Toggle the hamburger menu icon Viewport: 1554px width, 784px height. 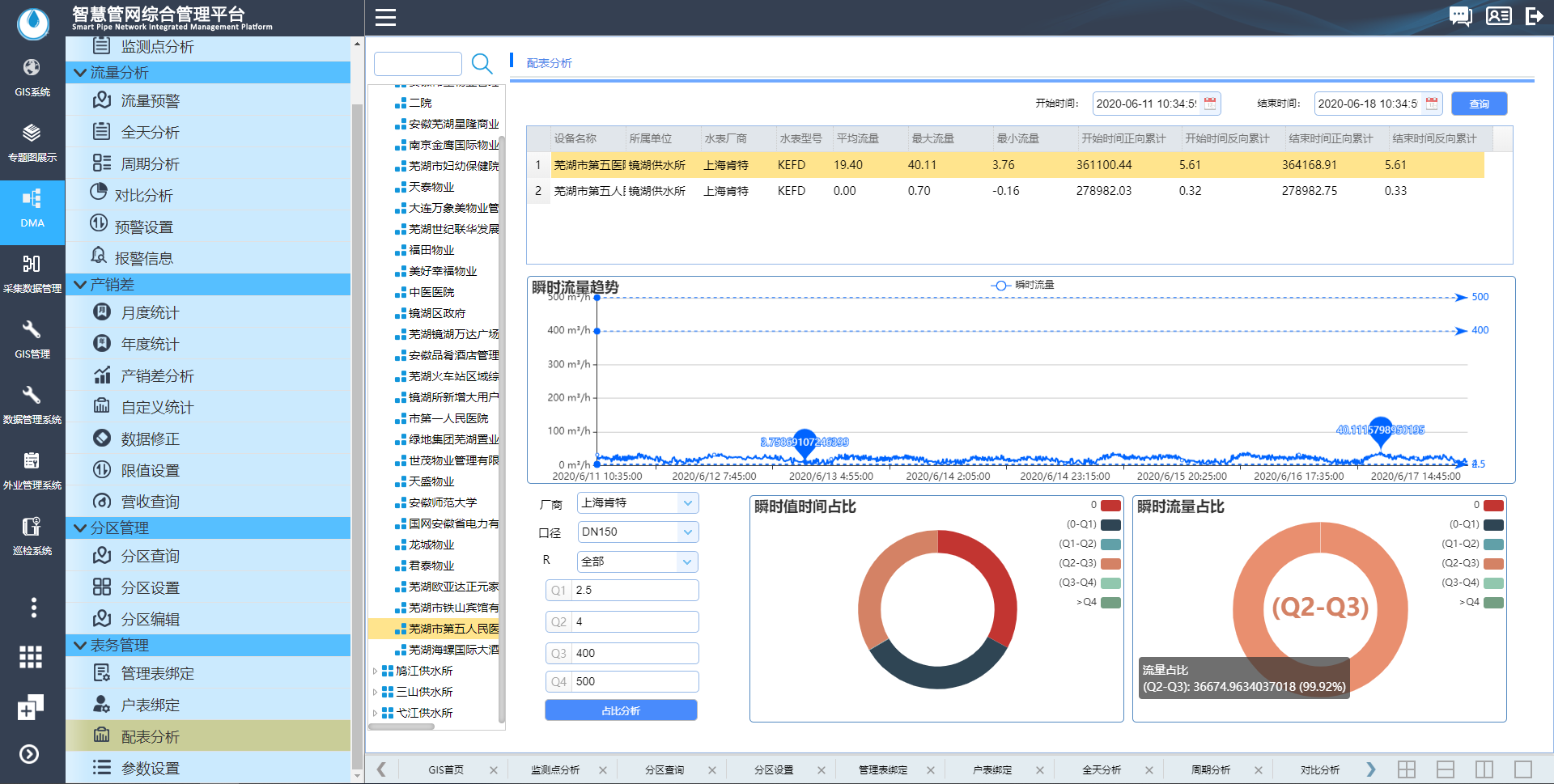pyautogui.click(x=385, y=17)
